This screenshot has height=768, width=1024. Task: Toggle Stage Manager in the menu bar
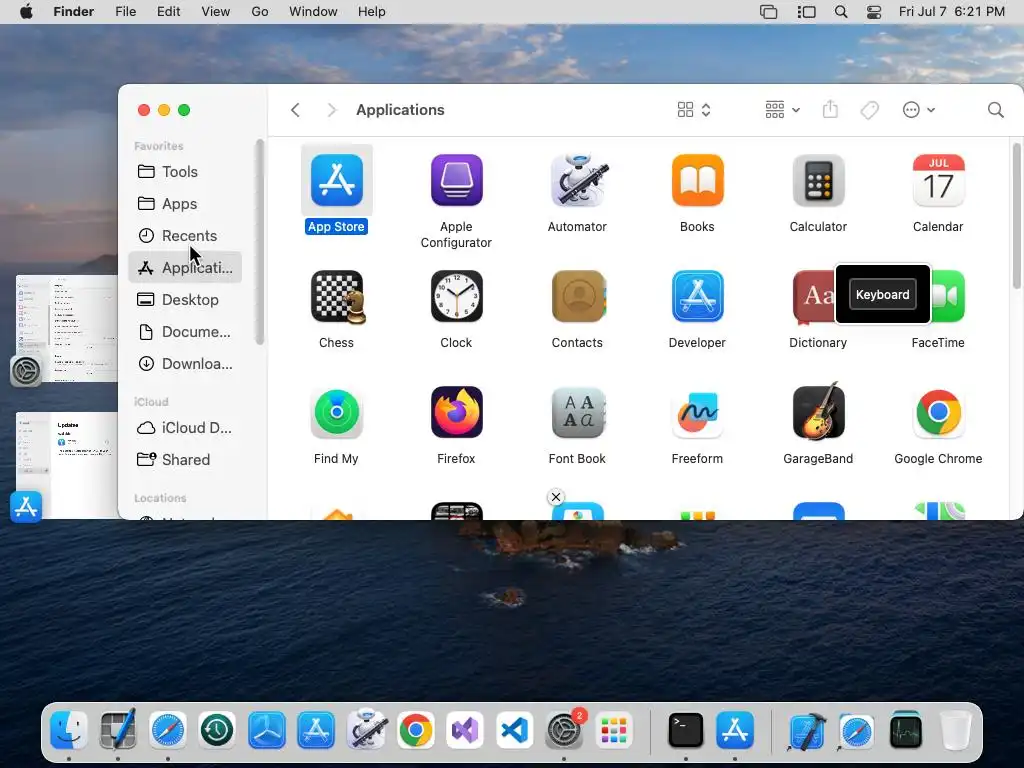coord(807,12)
